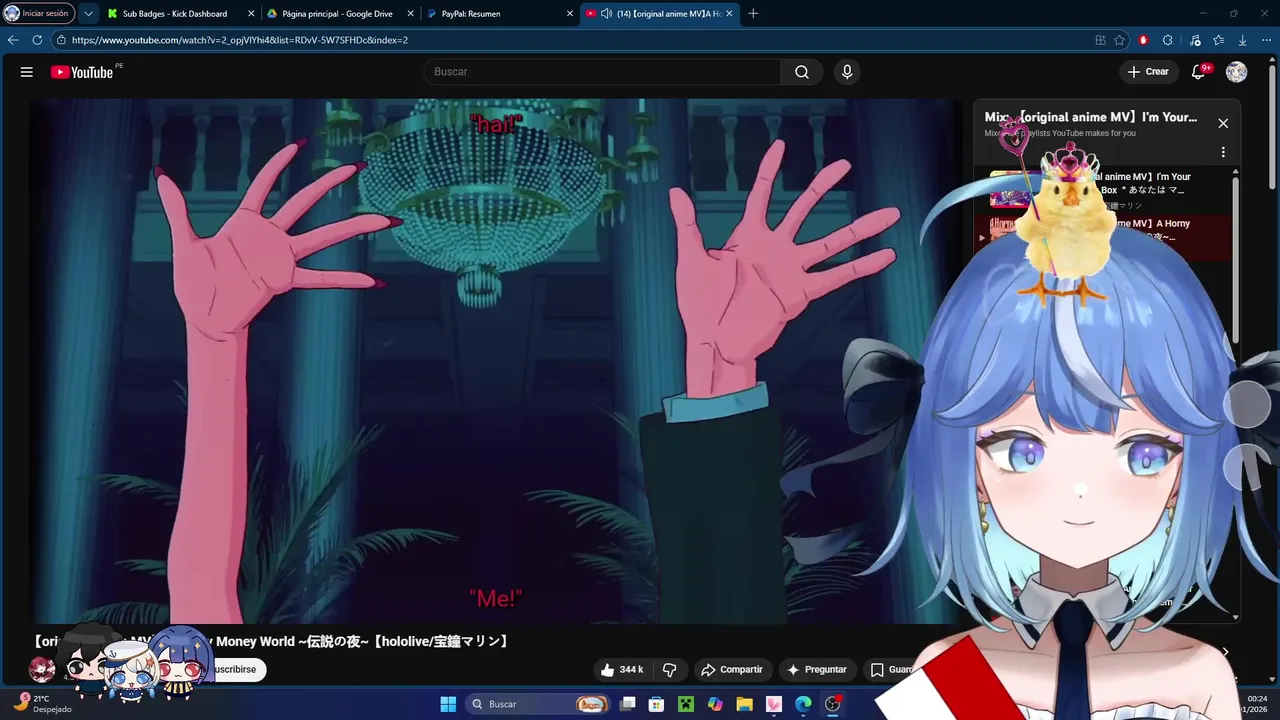Screen dimensions: 1280x720
Task: Open browser downloads
Action: [1242, 40]
